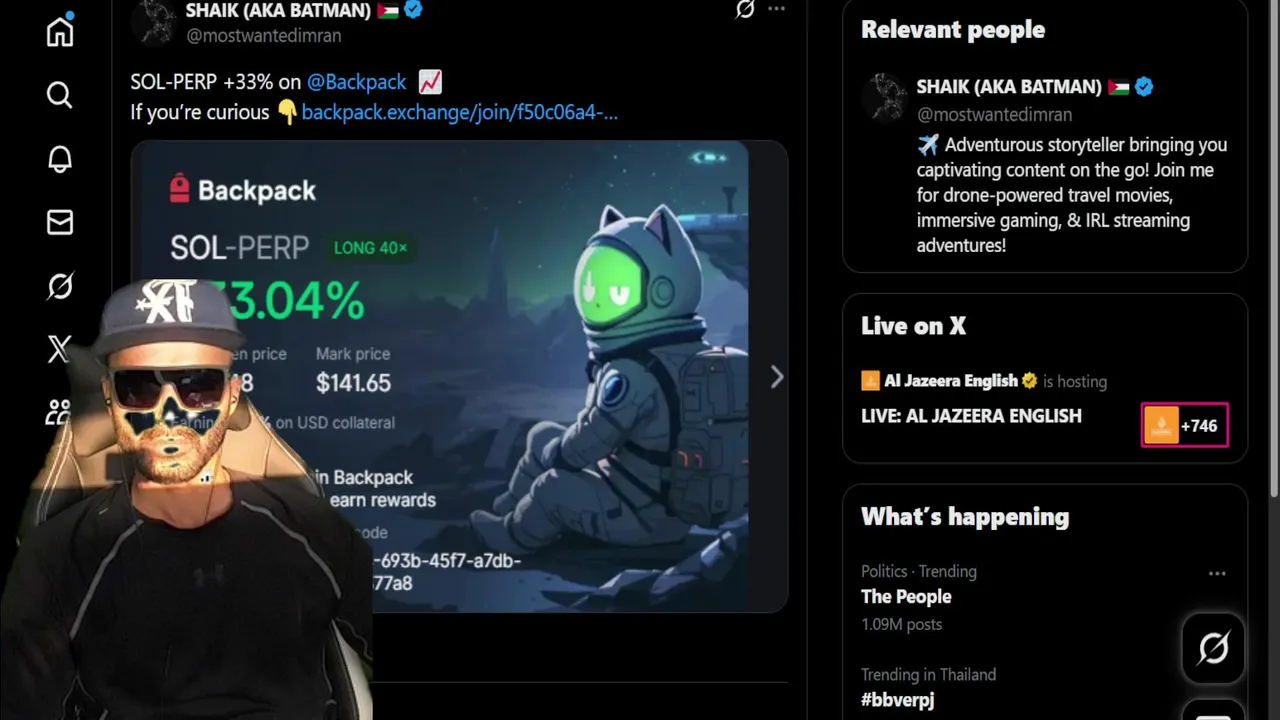Viewport: 1280px width, 720px height.
Task: Visit @mostwantedimran in Relevant people
Action: pyautogui.click(x=994, y=114)
